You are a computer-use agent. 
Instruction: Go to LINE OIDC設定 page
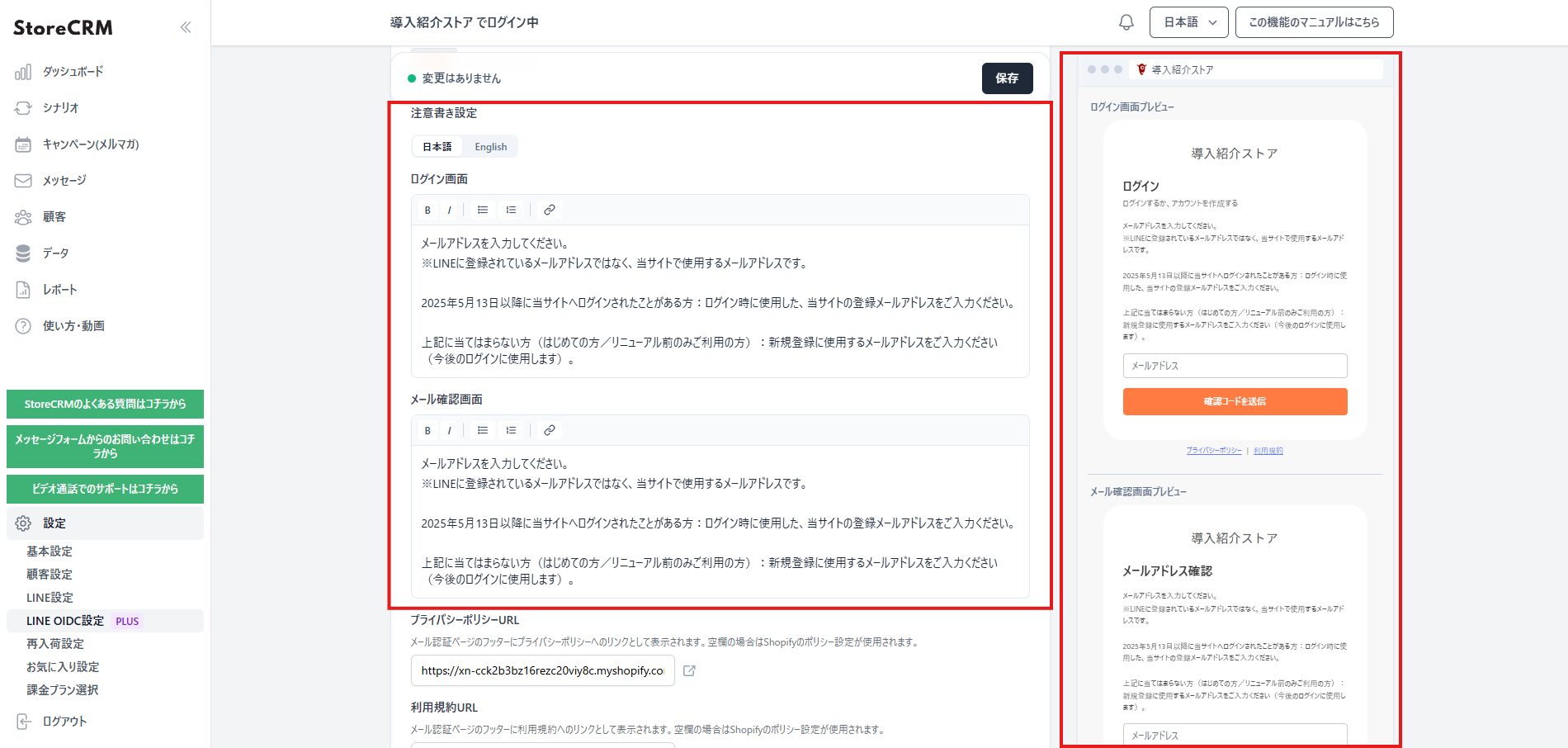point(65,621)
